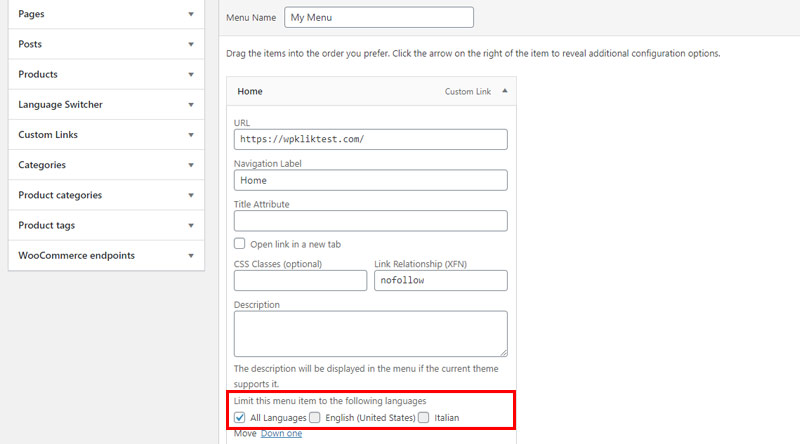
Task: Expand the Product tags panel arrow
Action: pos(191,225)
